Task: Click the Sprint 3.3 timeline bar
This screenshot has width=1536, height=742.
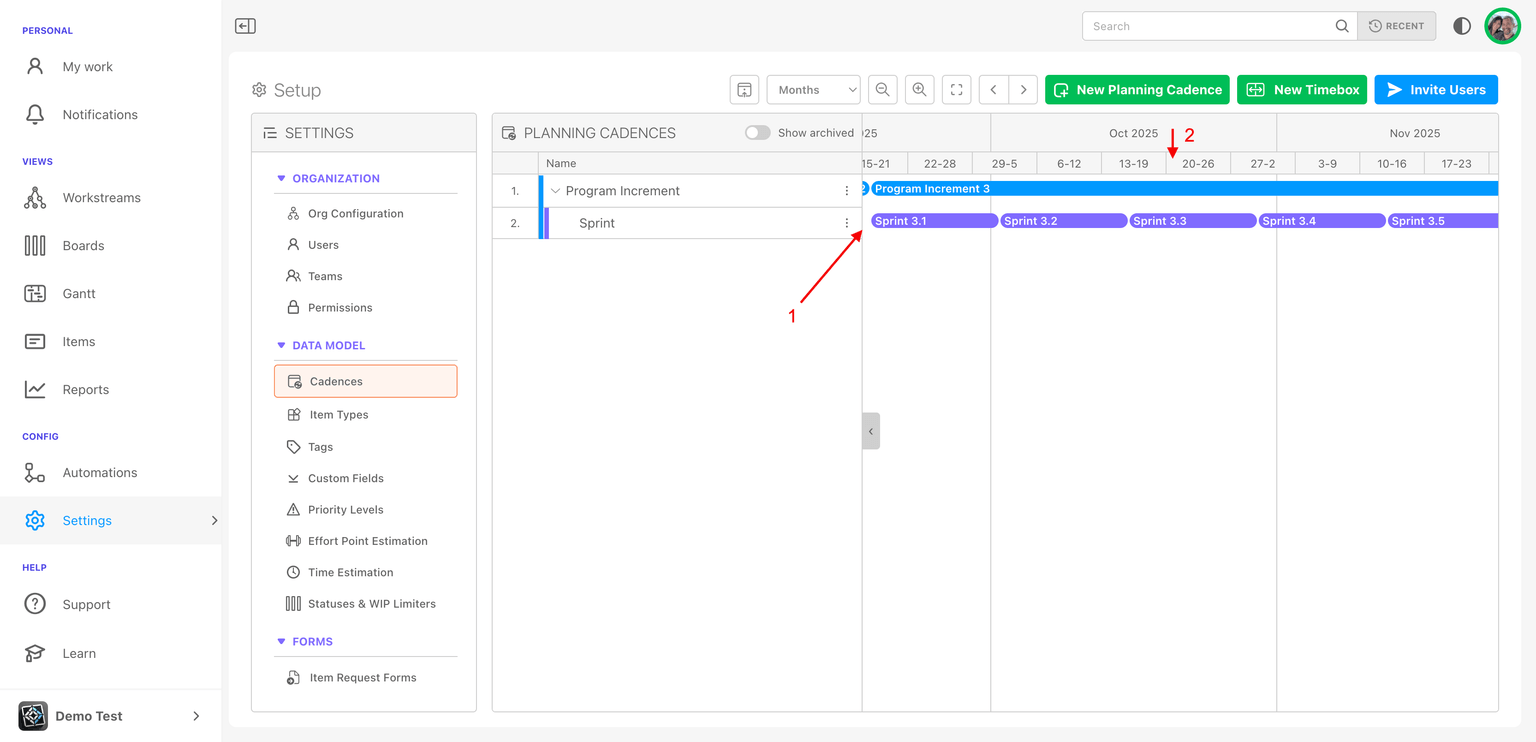Action: (1192, 221)
